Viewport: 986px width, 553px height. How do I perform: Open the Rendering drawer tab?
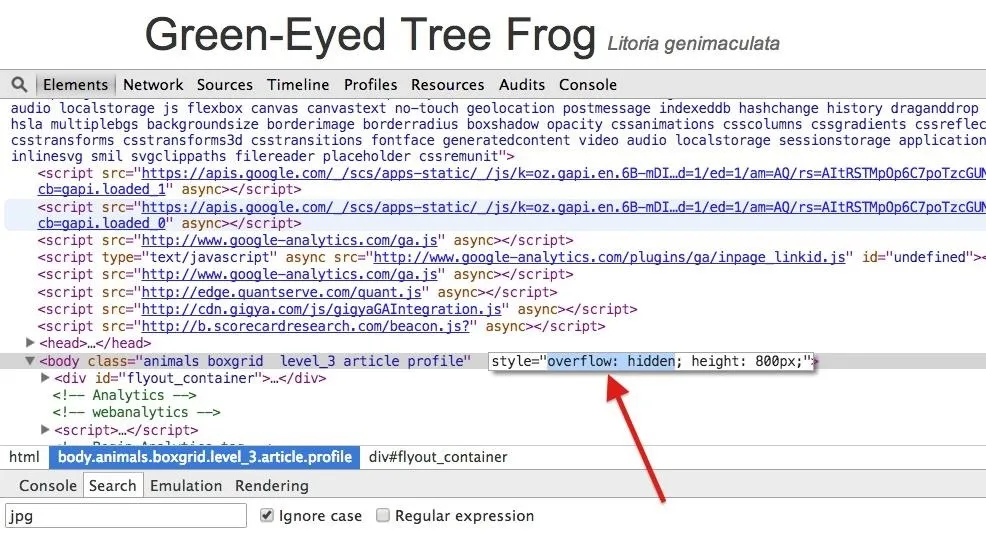(272, 486)
